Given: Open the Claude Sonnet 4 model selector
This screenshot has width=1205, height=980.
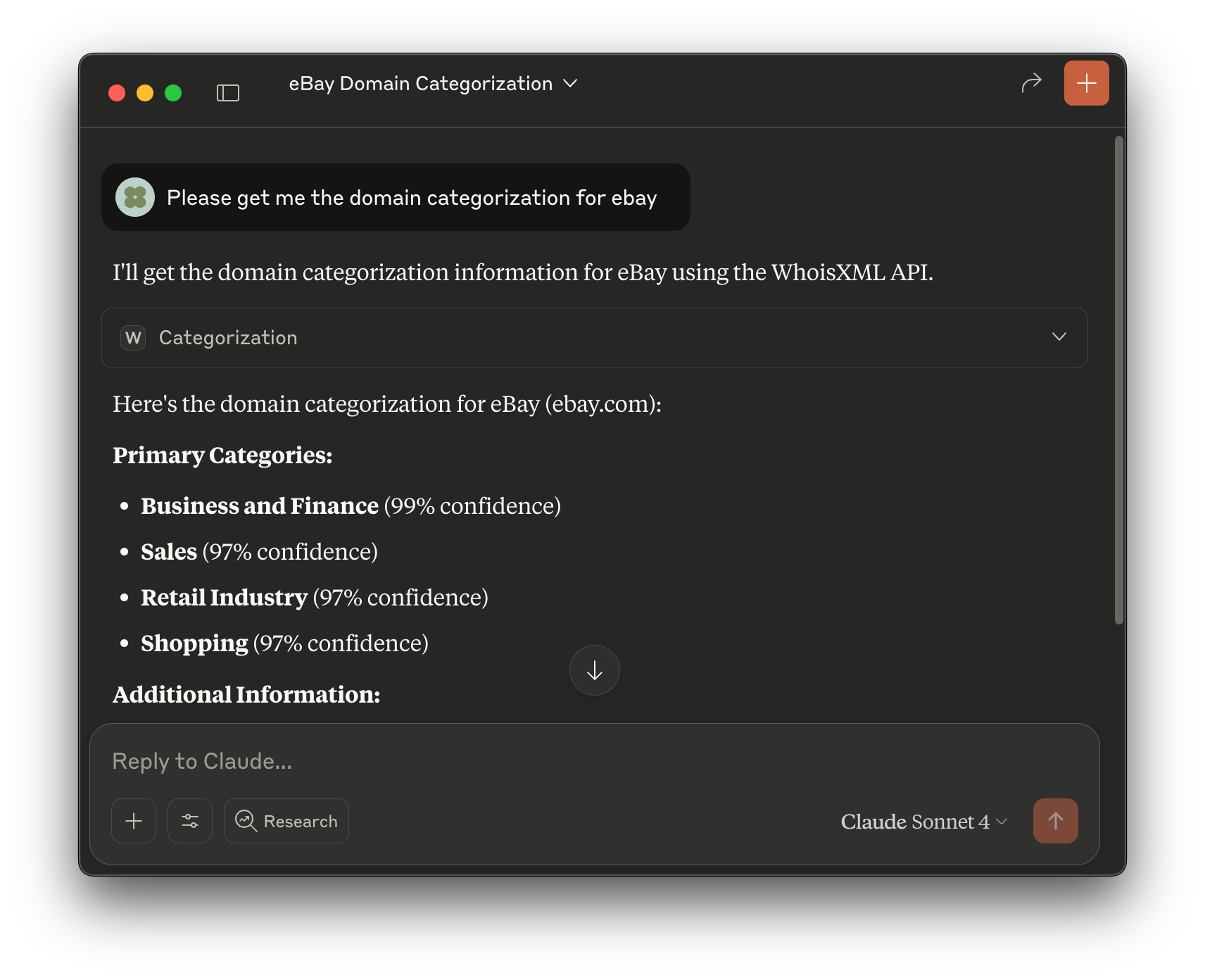Looking at the screenshot, I should point(923,822).
